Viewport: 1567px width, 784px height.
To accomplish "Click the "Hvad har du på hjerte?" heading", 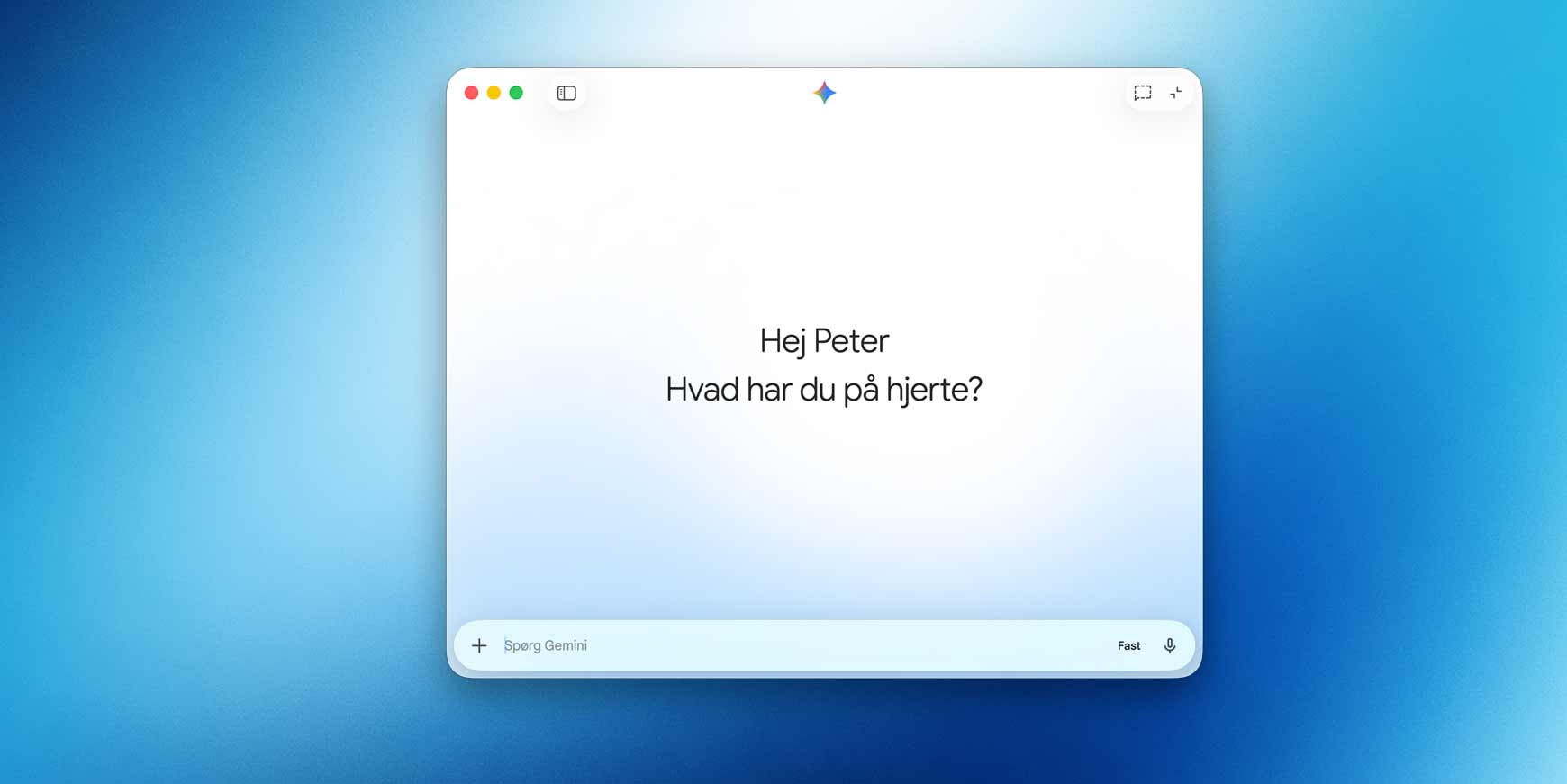I will click(x=824, y=390).
